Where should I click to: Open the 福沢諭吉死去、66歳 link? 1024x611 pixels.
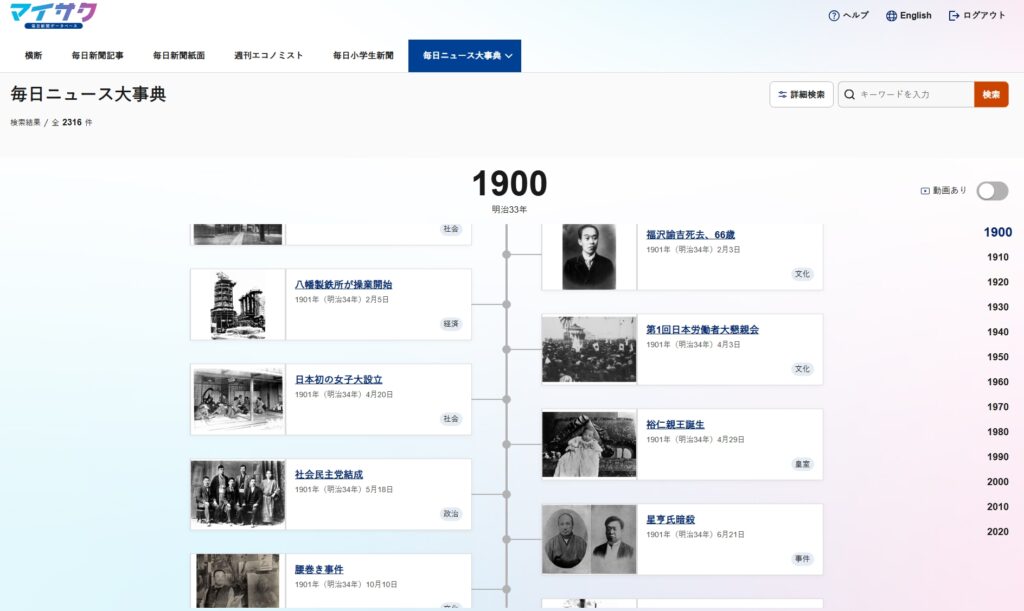click(690, 234)
